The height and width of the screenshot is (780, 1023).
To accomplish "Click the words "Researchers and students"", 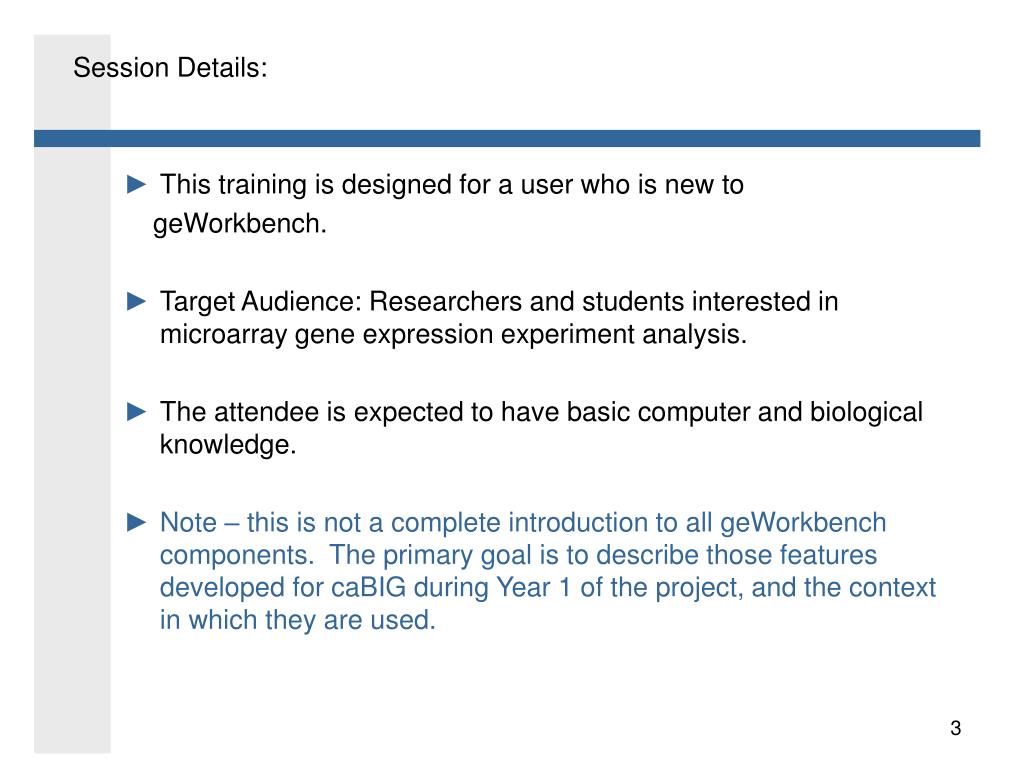I will coord(527,302).
